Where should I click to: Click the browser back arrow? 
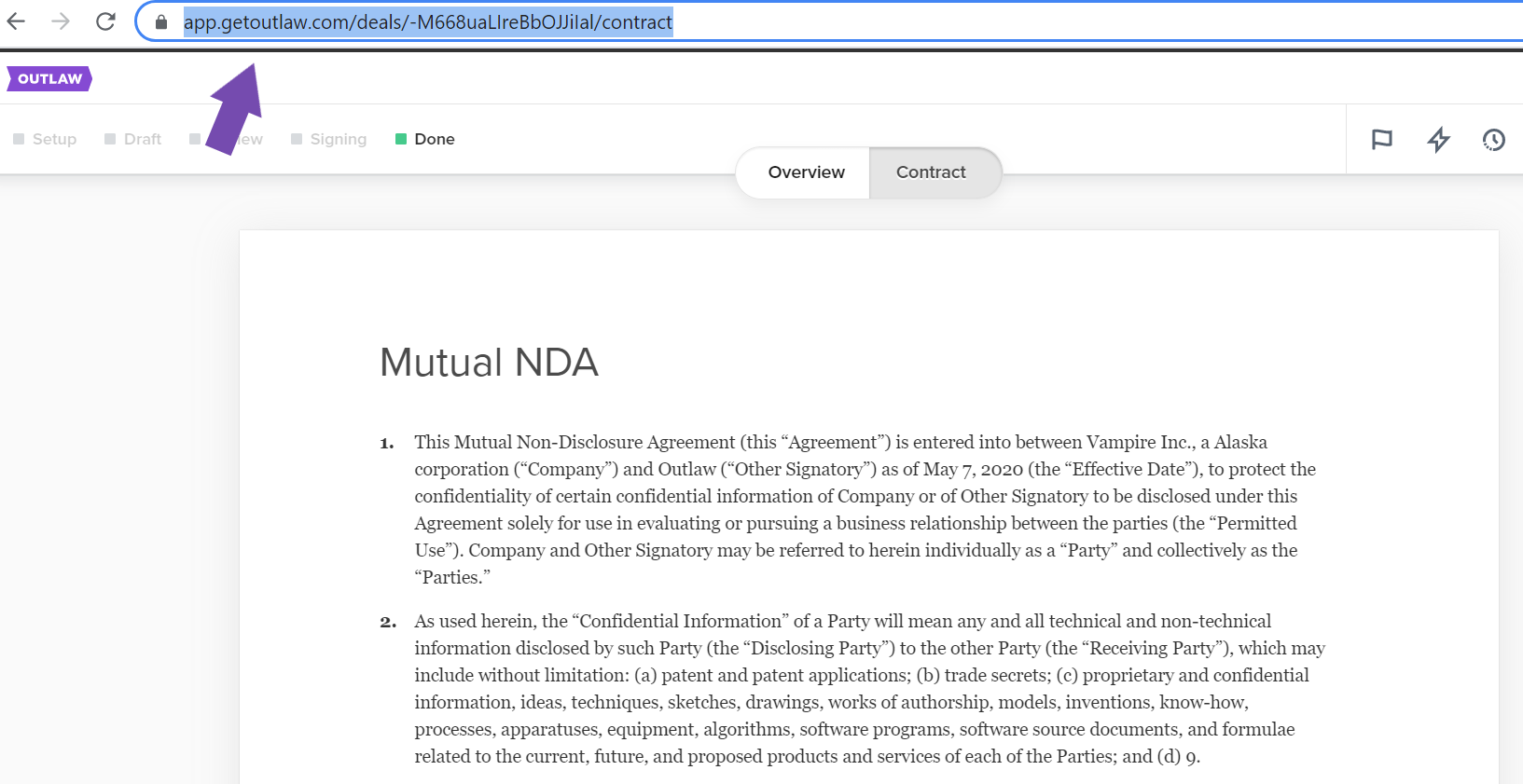click(x=16, y=21)
